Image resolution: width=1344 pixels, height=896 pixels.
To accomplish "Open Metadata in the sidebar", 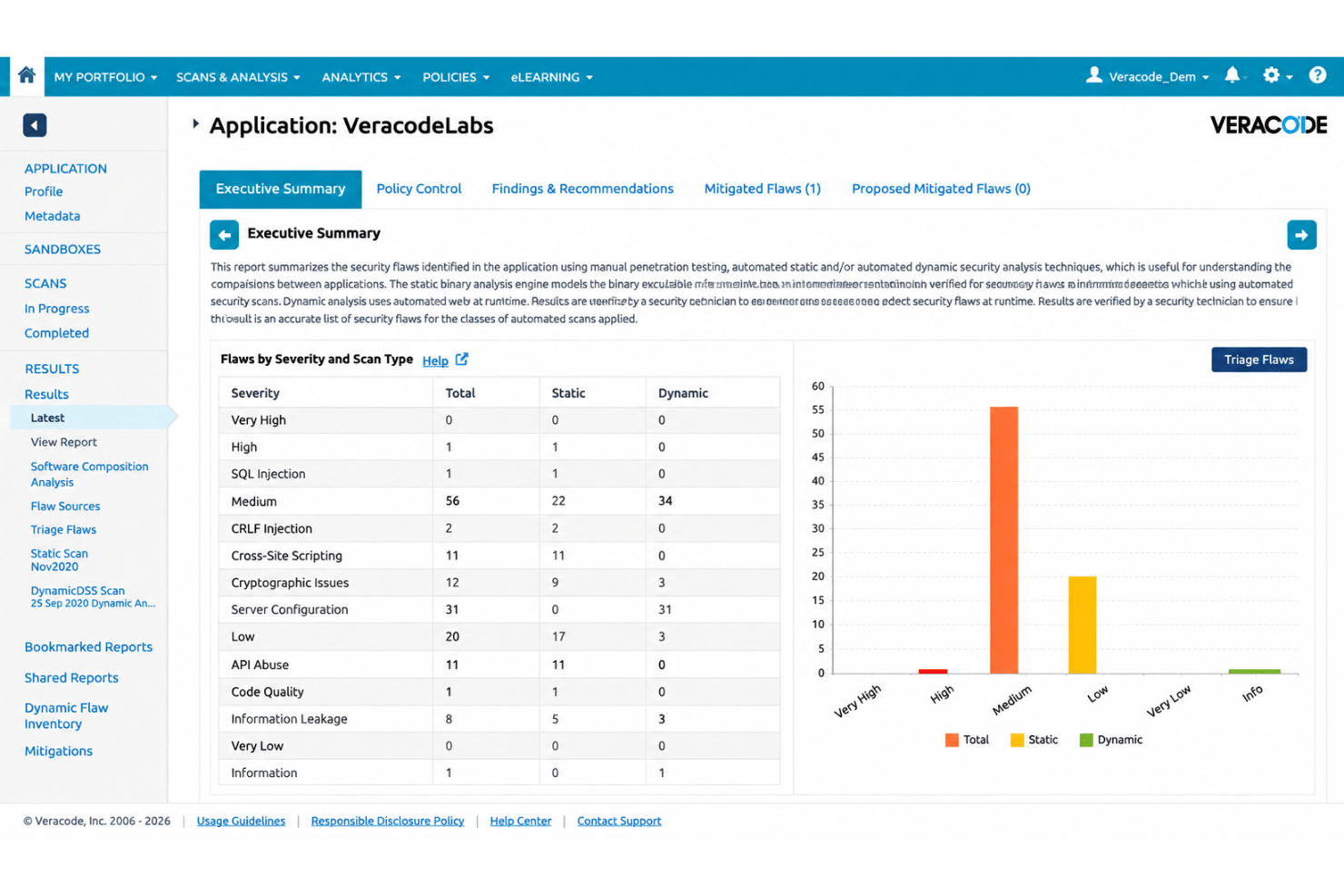I will point(52,216).
